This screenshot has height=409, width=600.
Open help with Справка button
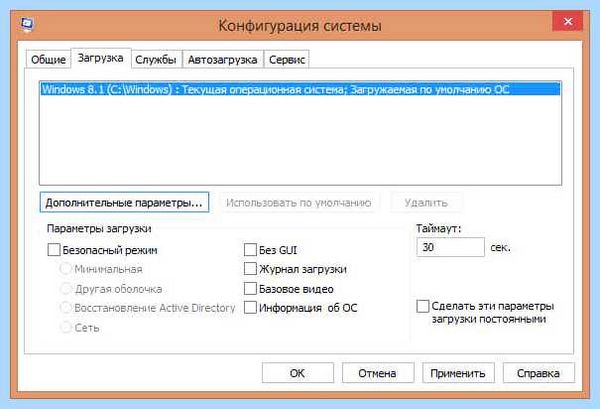(x=538, y=373)
